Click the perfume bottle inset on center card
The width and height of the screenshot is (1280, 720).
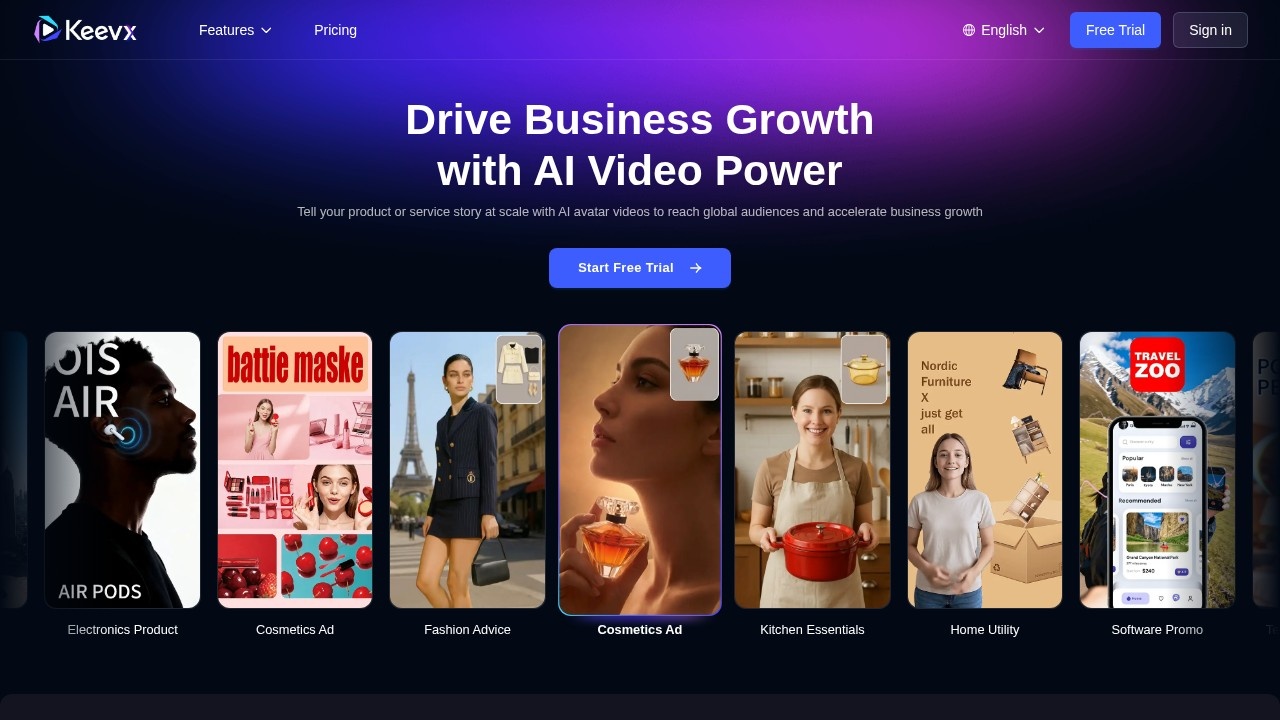point(694,364)
